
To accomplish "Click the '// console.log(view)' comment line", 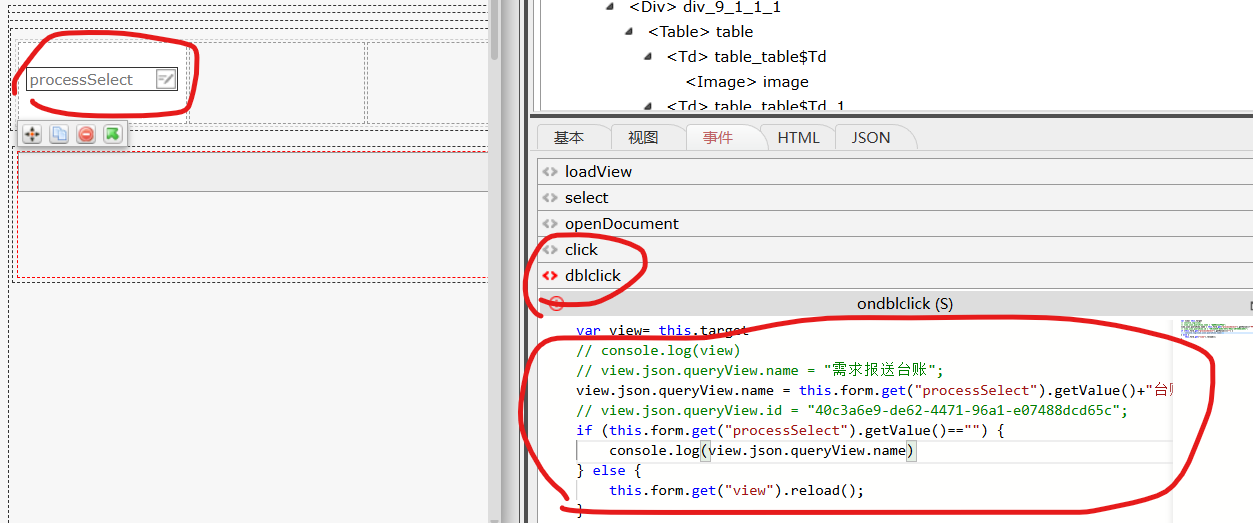I will tap(658, 350).
